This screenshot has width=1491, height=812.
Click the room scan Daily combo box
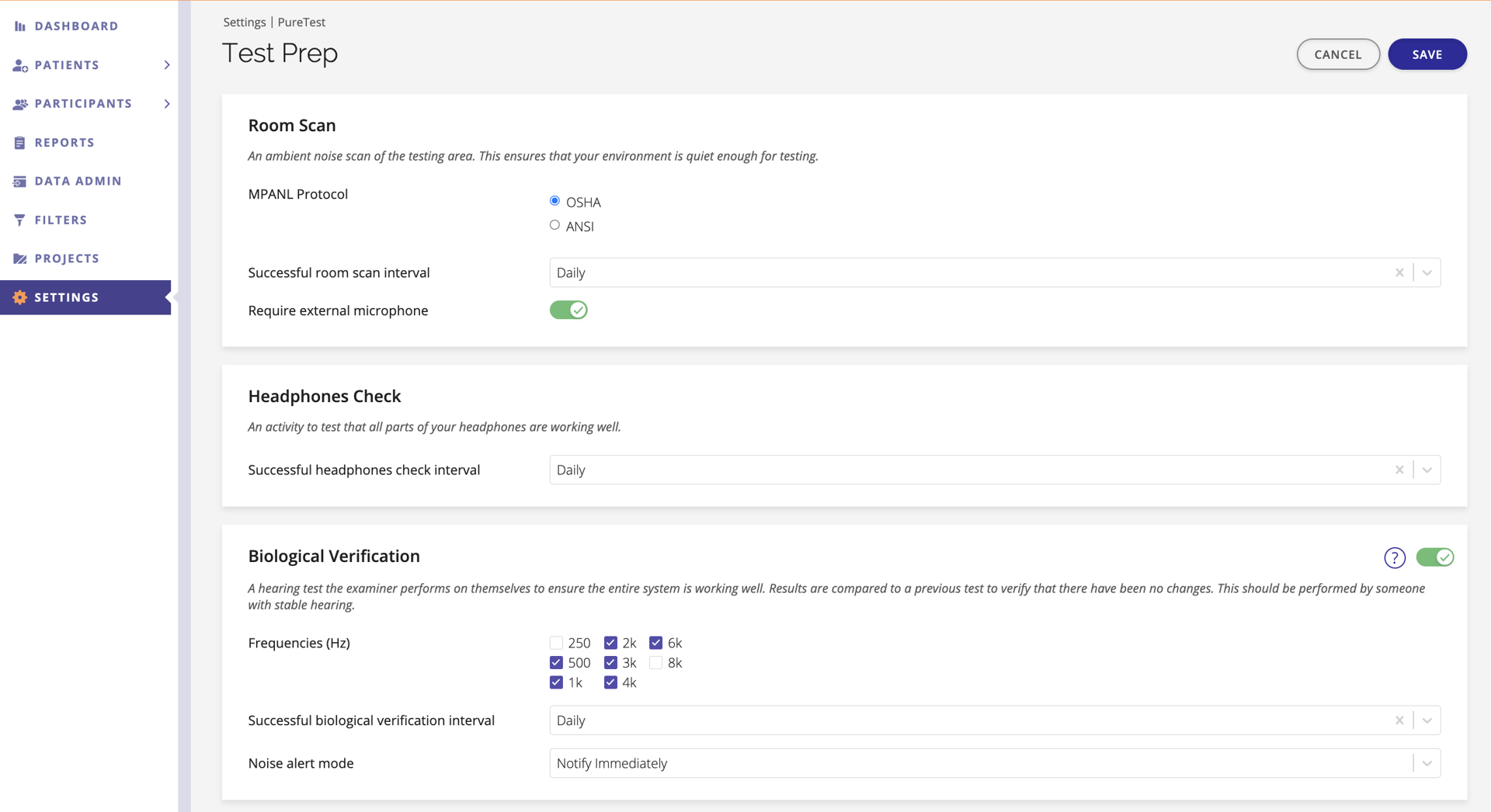click(x=995, y=272)
